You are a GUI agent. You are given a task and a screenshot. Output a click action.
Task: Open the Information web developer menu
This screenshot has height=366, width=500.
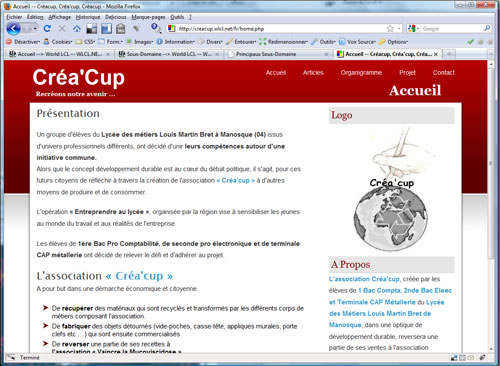(x=175, y=42)
